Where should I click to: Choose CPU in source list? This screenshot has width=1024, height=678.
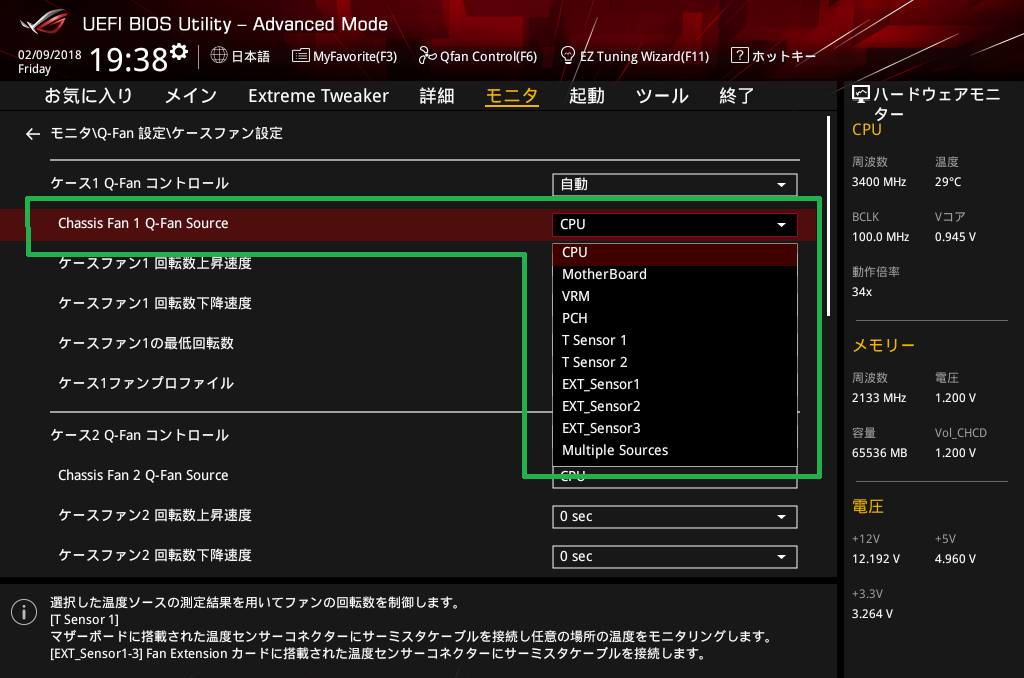click(675, 253)
